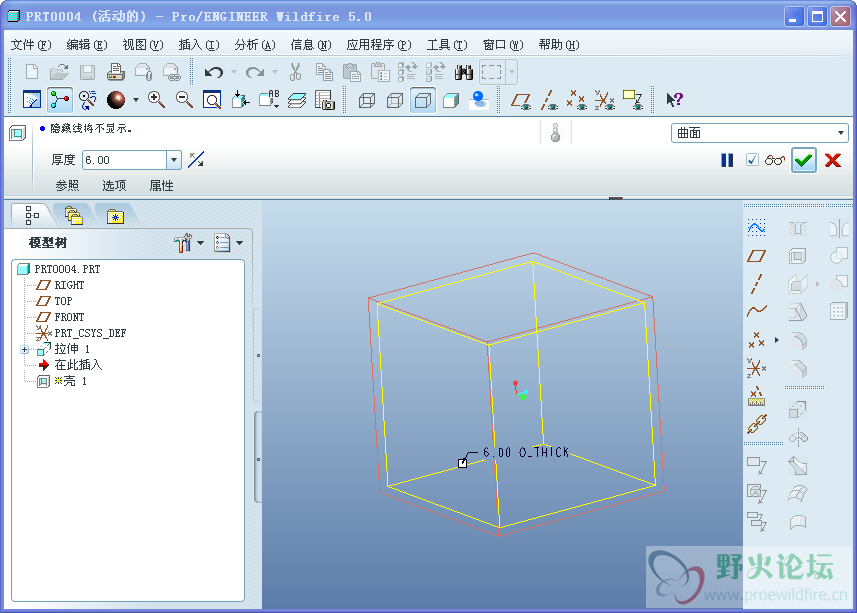The height and width of the screenshot is (613, 857).
Task: Create a new file via toolbar
Action: [x=32, y=72]
